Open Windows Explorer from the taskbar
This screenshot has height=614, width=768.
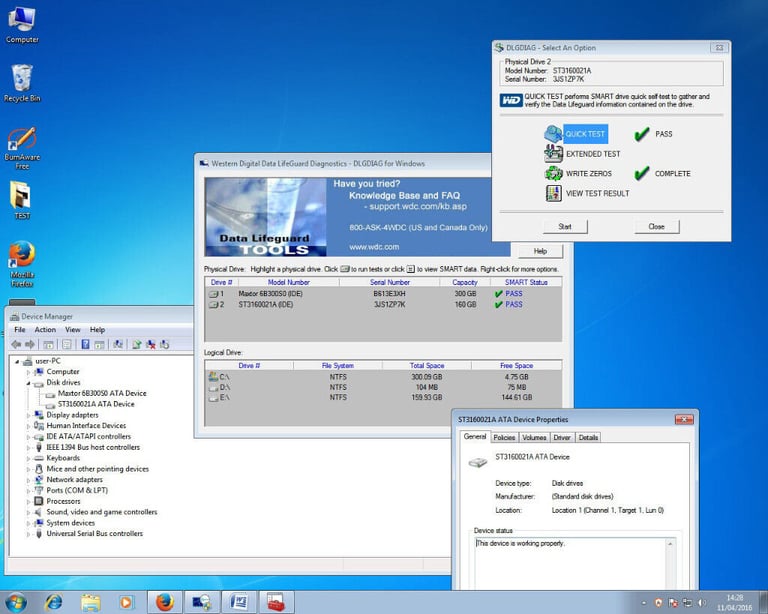91,602
